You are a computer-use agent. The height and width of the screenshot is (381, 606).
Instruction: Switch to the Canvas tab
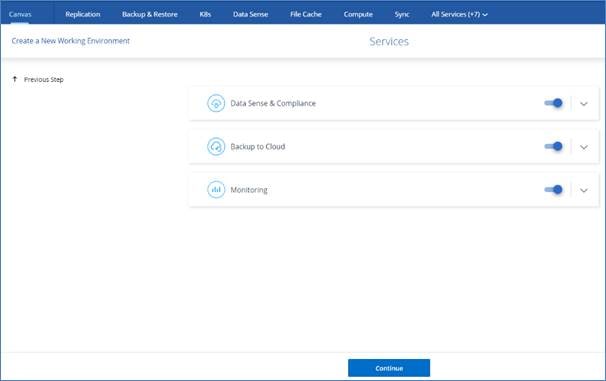20,14
